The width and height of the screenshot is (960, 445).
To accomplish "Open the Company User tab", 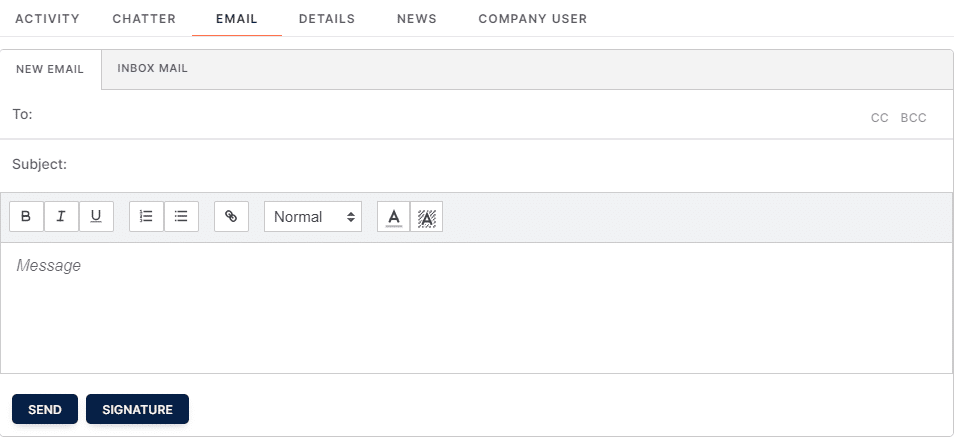I will (x=533, y=19).
